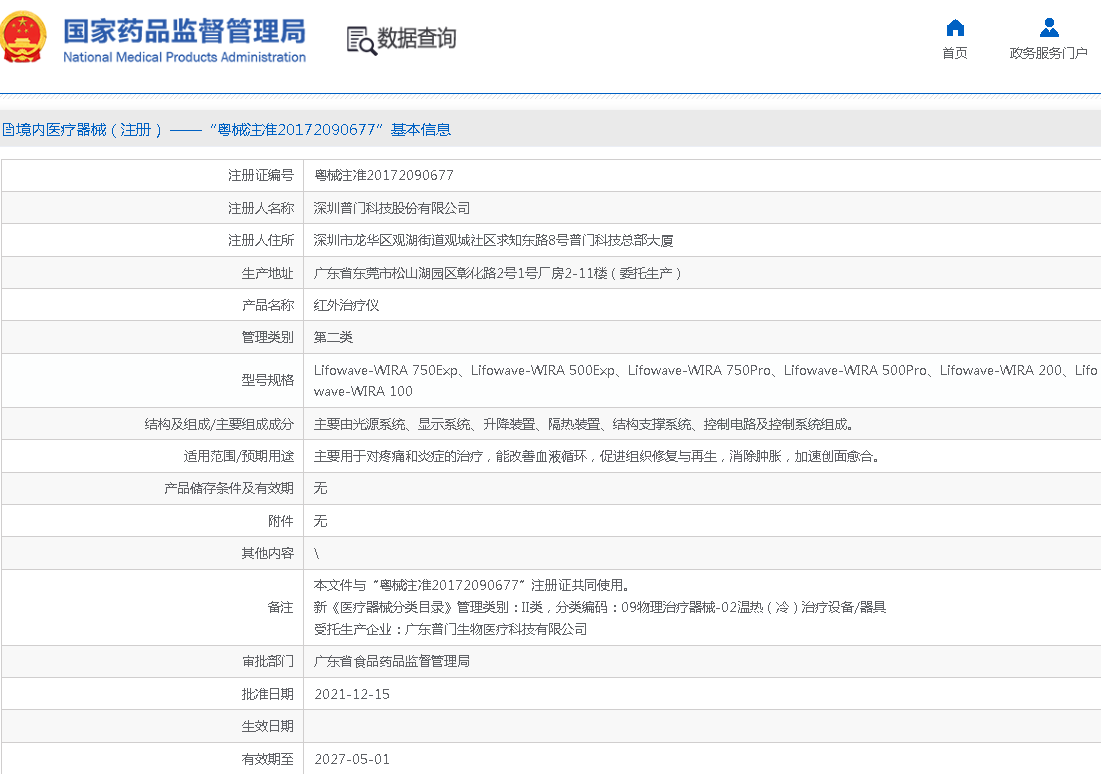The height and width of the screenshot is (774, 1101).
Task: Click the 审批部门 value 广东省食品药品监督管理局
Action: click(392, 662)
